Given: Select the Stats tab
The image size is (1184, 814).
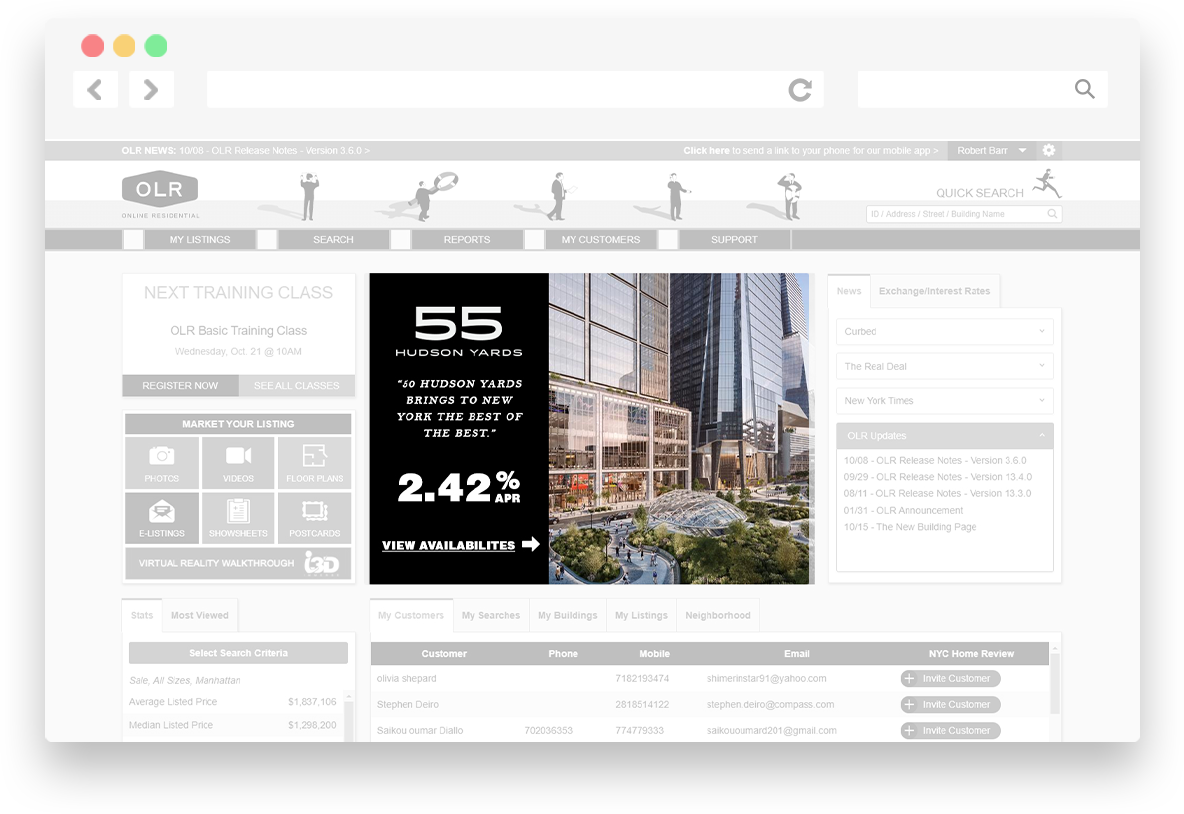Looking at the screenshot, I should point(142,615).
